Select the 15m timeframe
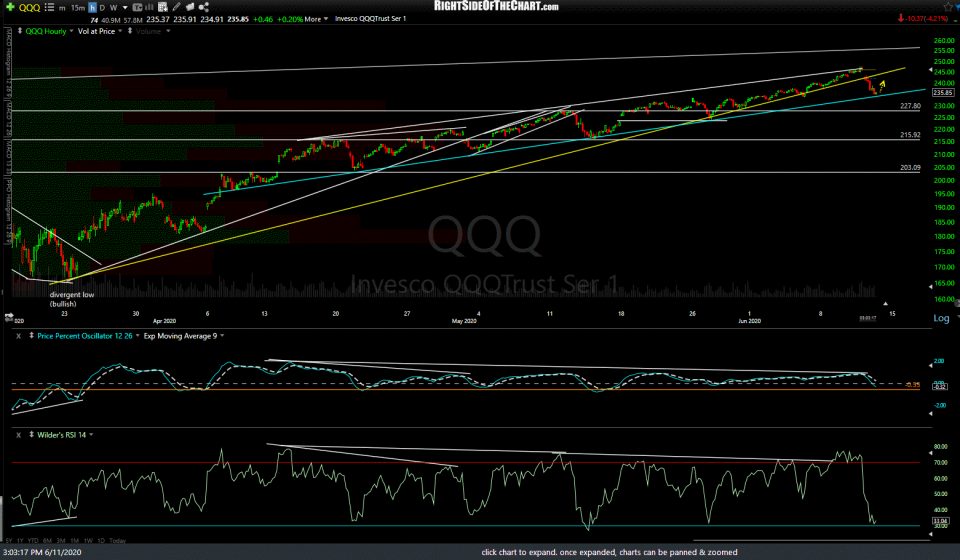 click(x=78, y=8)
